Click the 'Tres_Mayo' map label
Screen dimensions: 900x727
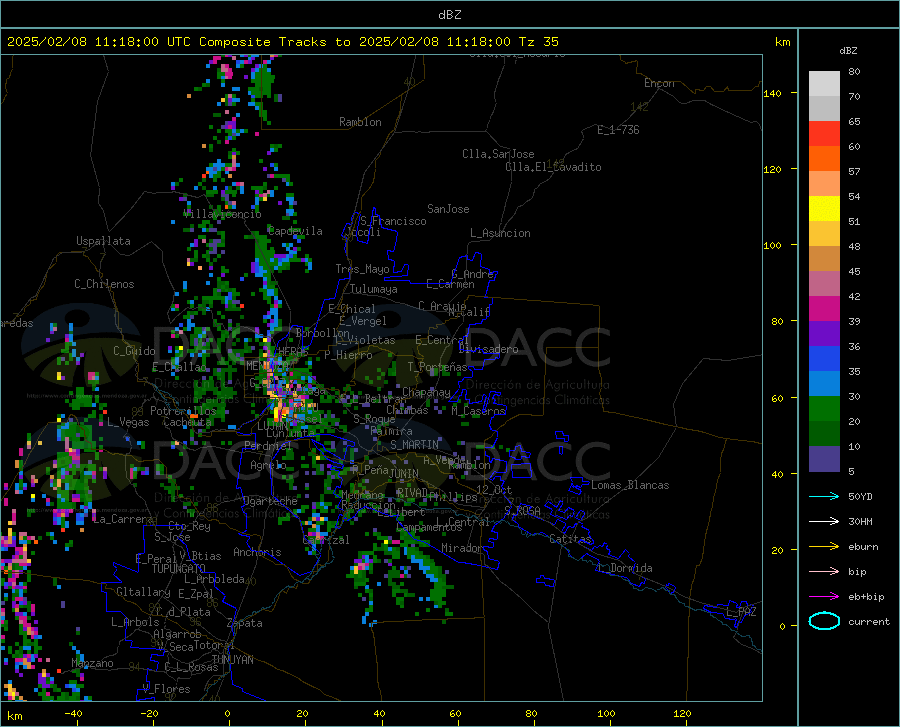tap(362, 269)
